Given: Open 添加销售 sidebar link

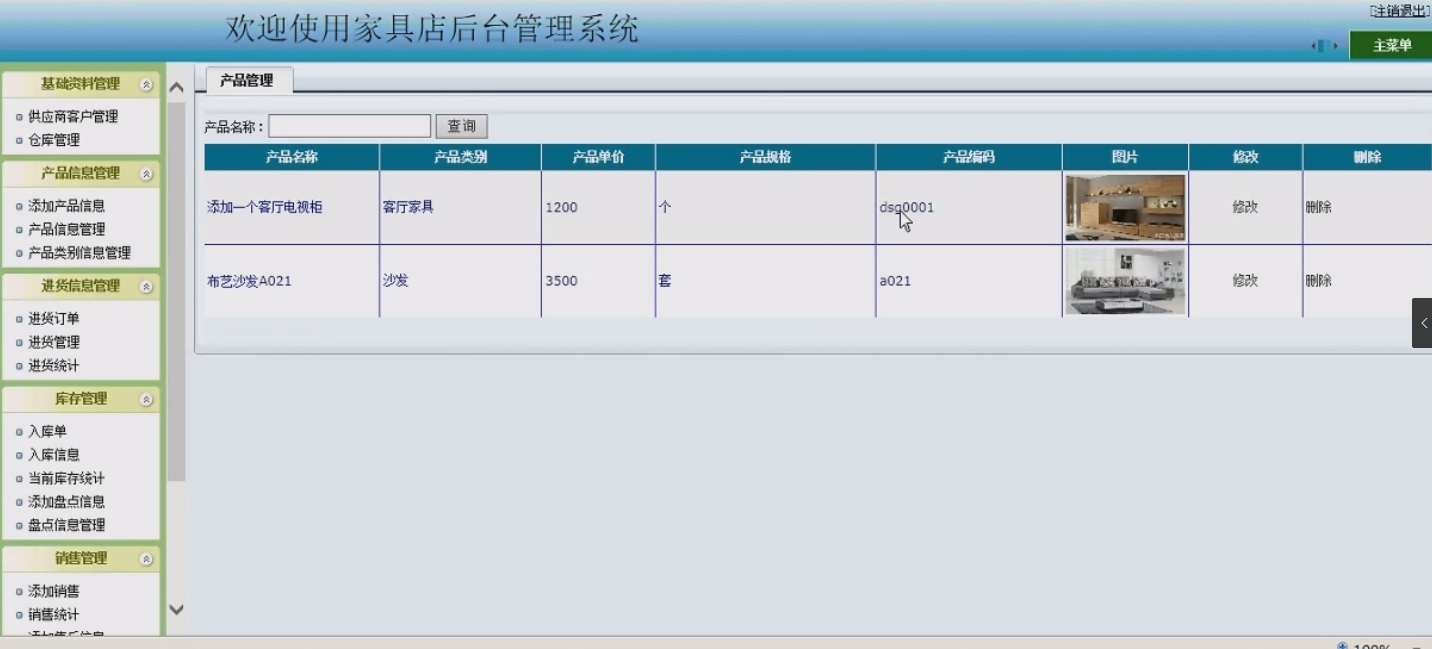Looking at the screenshot, I should point(53,591).
